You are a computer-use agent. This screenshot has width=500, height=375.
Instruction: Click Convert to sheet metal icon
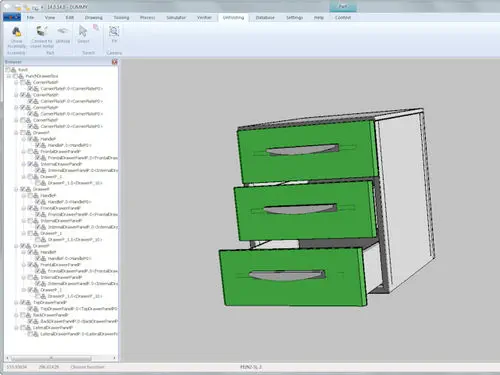click(42, 31)
